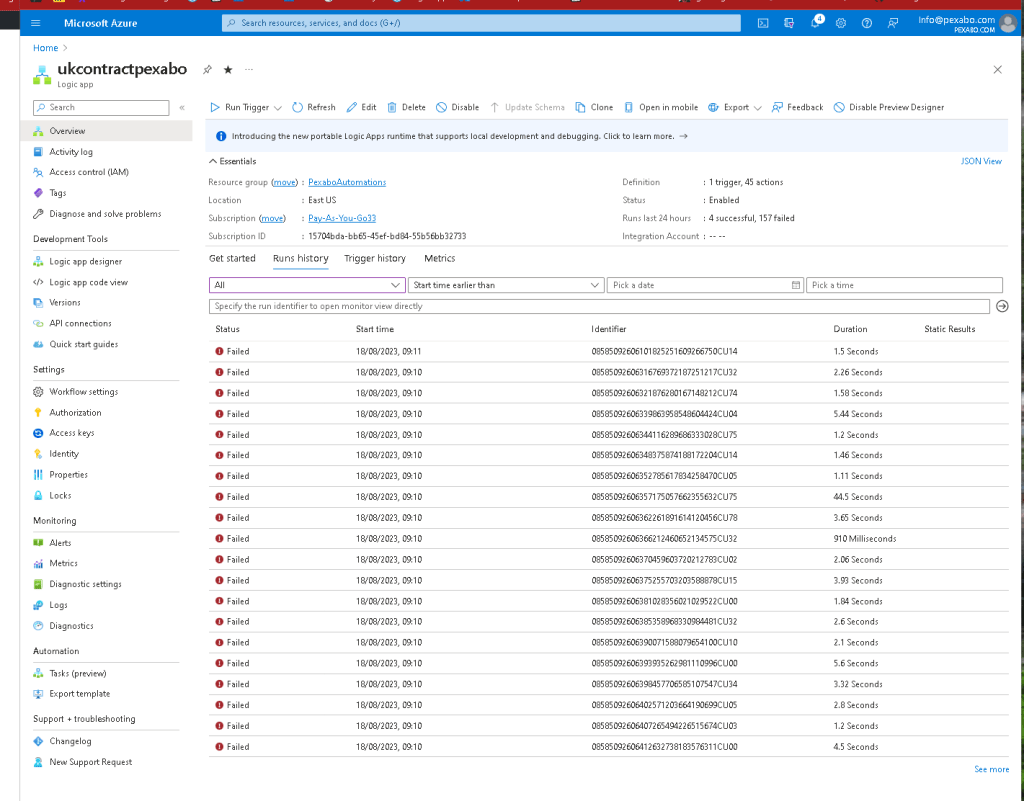Open the more options ellipsis beside title
Viewport: 1024px width, 801px height.
pos(249,69)
